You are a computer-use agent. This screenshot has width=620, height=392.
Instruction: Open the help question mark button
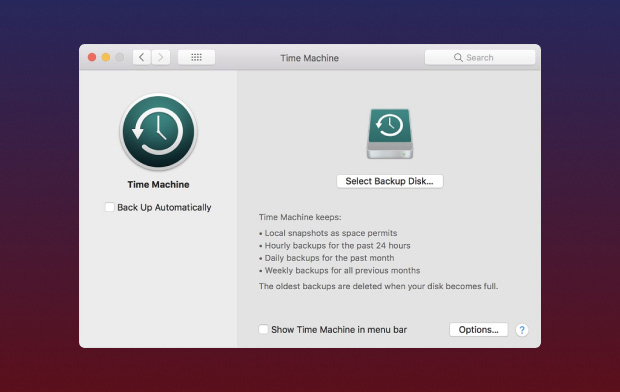click(x=522, y=330)
